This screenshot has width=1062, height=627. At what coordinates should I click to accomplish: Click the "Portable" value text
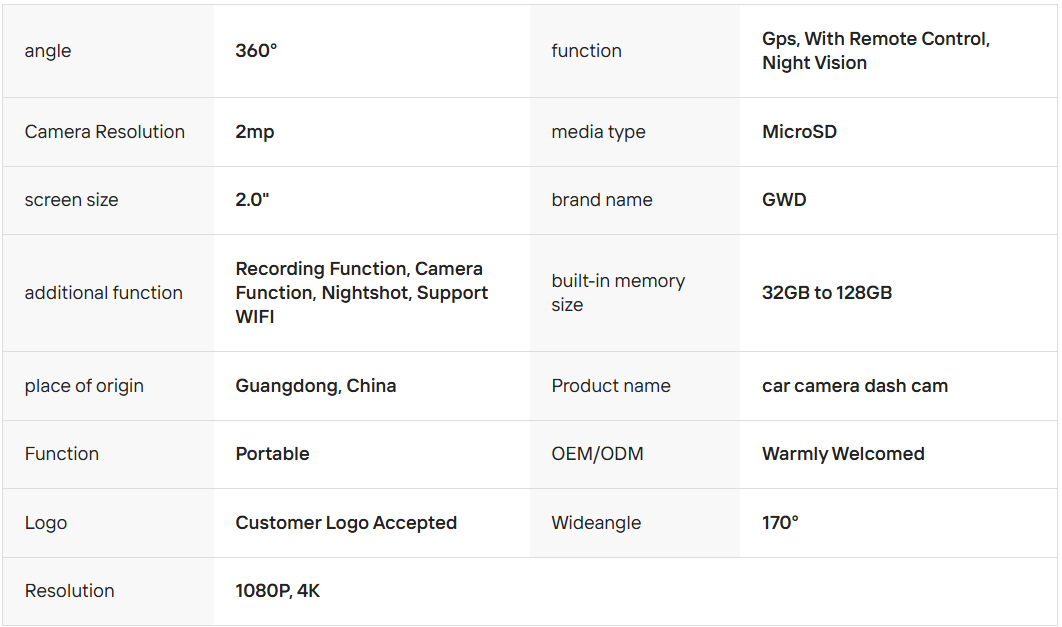point(272,454)
